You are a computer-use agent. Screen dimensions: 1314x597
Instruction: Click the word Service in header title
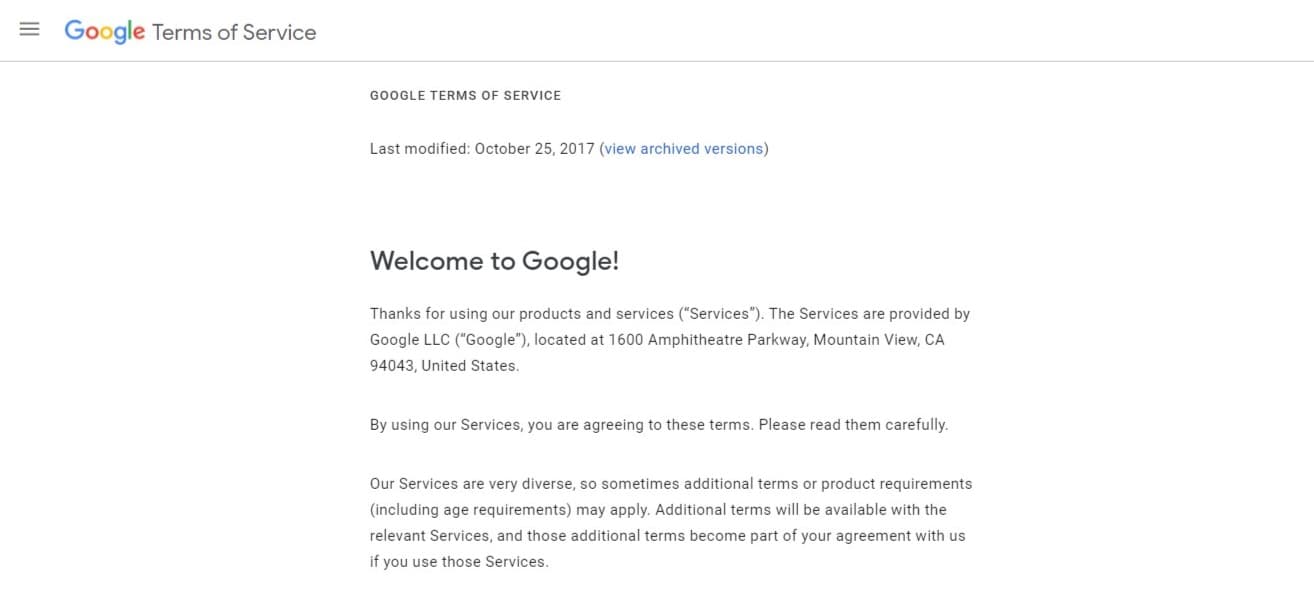tap(279, 32)
